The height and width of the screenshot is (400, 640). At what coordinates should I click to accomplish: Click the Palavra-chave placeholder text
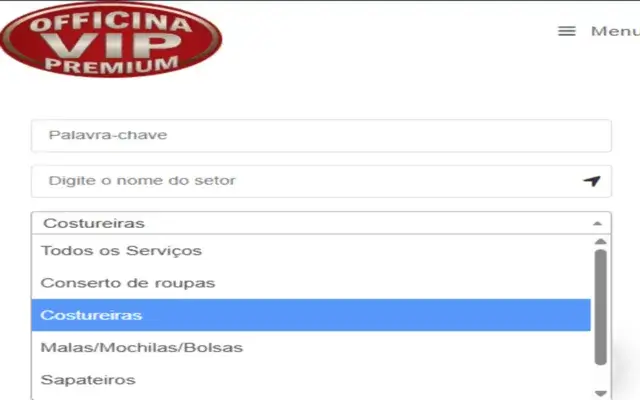[108, 135]
